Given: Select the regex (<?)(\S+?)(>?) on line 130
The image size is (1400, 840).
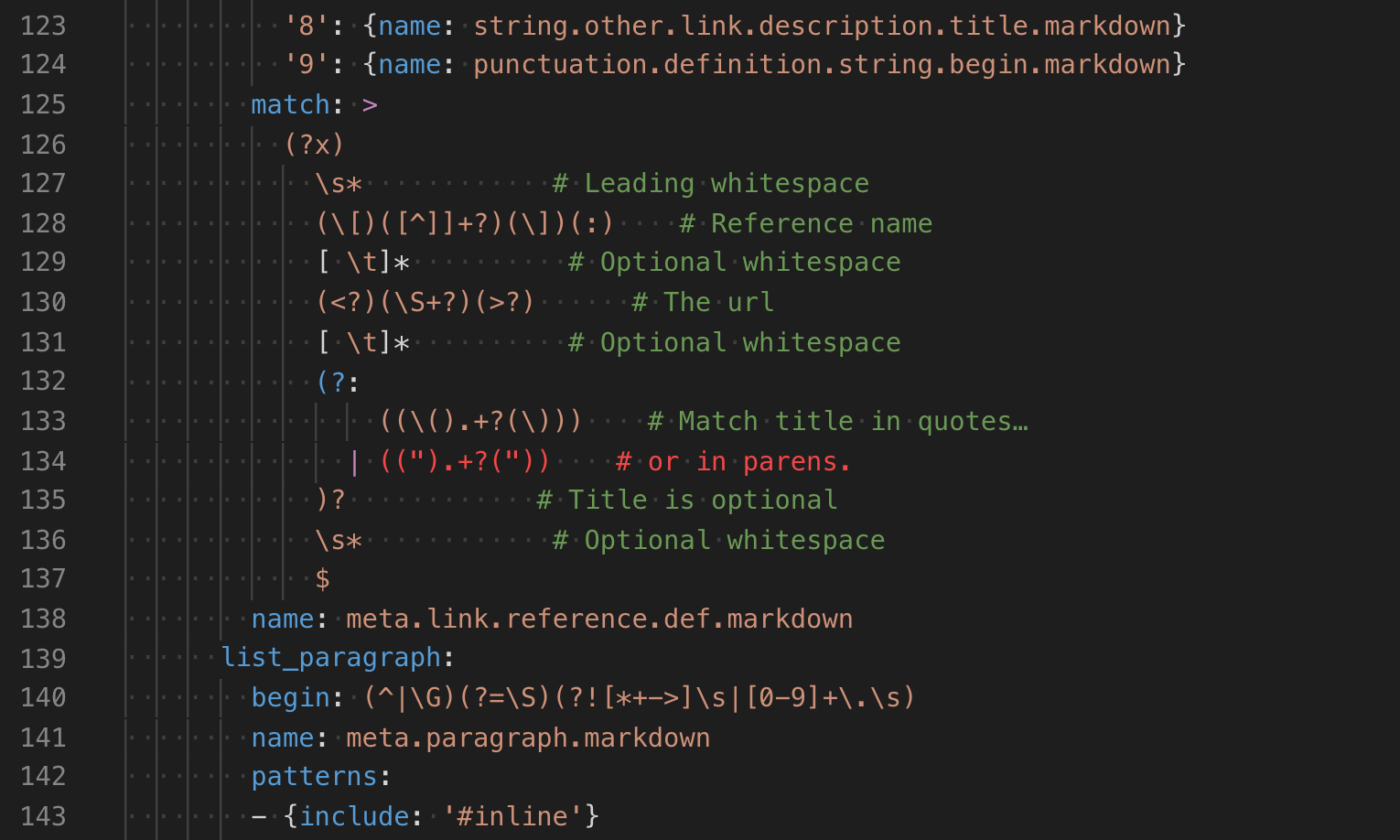Looking at the screenshot, I should [425, 302].
